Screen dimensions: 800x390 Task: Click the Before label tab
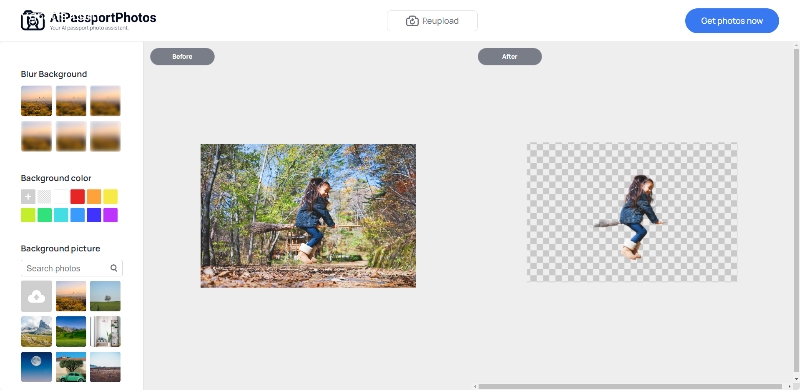(182, 57)
